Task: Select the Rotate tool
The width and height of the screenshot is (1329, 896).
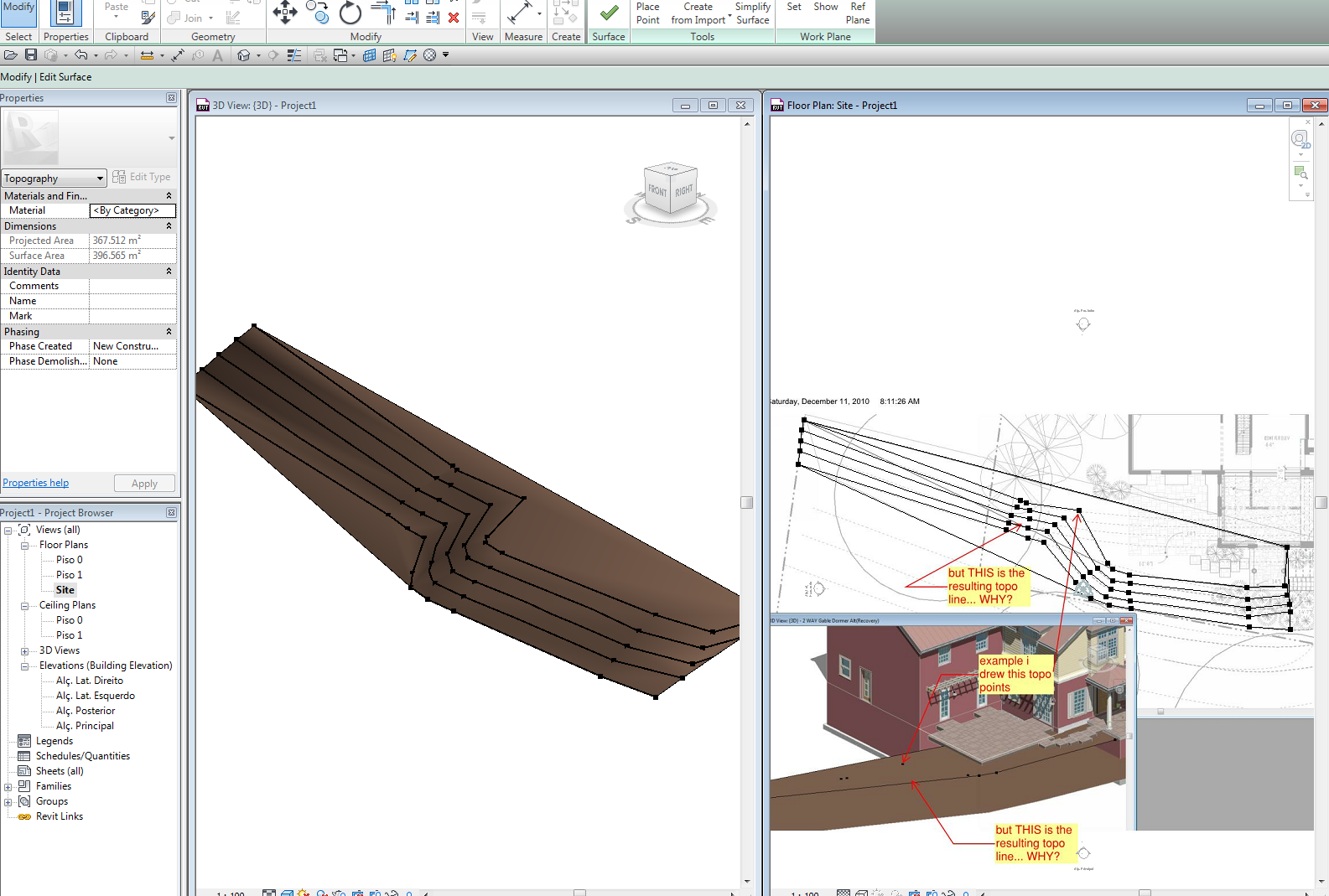Action: [x=350, y=13]
